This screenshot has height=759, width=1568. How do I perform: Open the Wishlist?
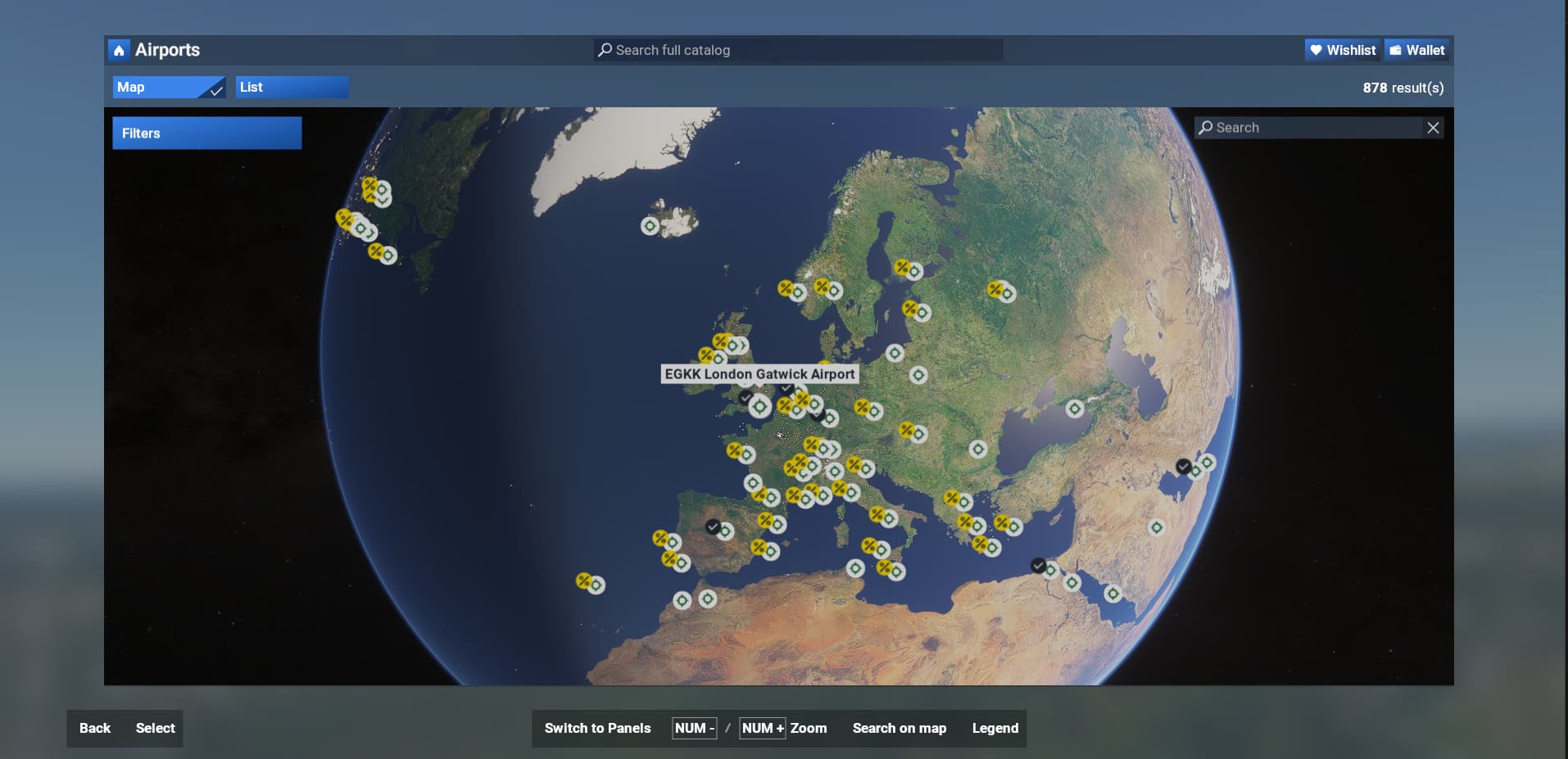coord(1342,50)
